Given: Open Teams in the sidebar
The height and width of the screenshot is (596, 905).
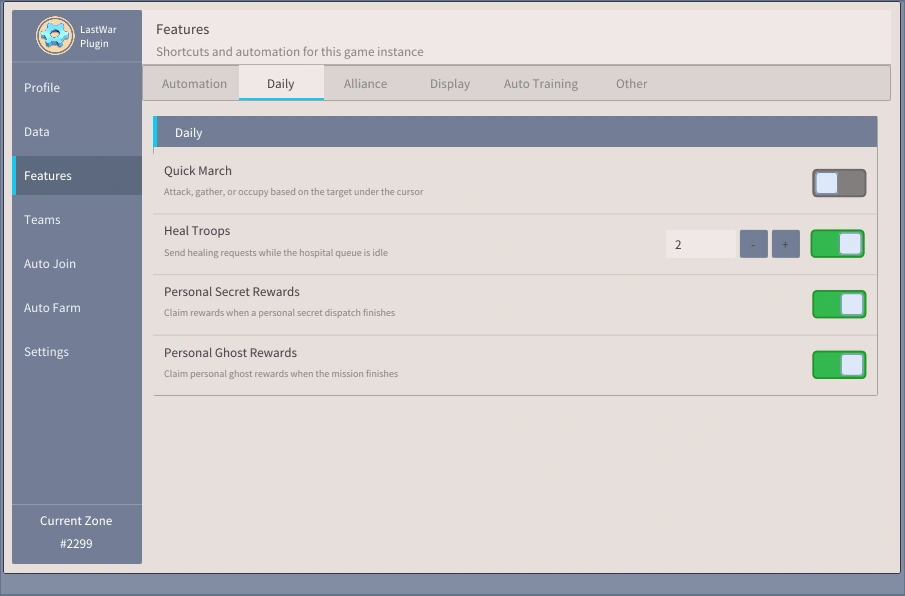Looking at the screenshot, I should [77, 219].
